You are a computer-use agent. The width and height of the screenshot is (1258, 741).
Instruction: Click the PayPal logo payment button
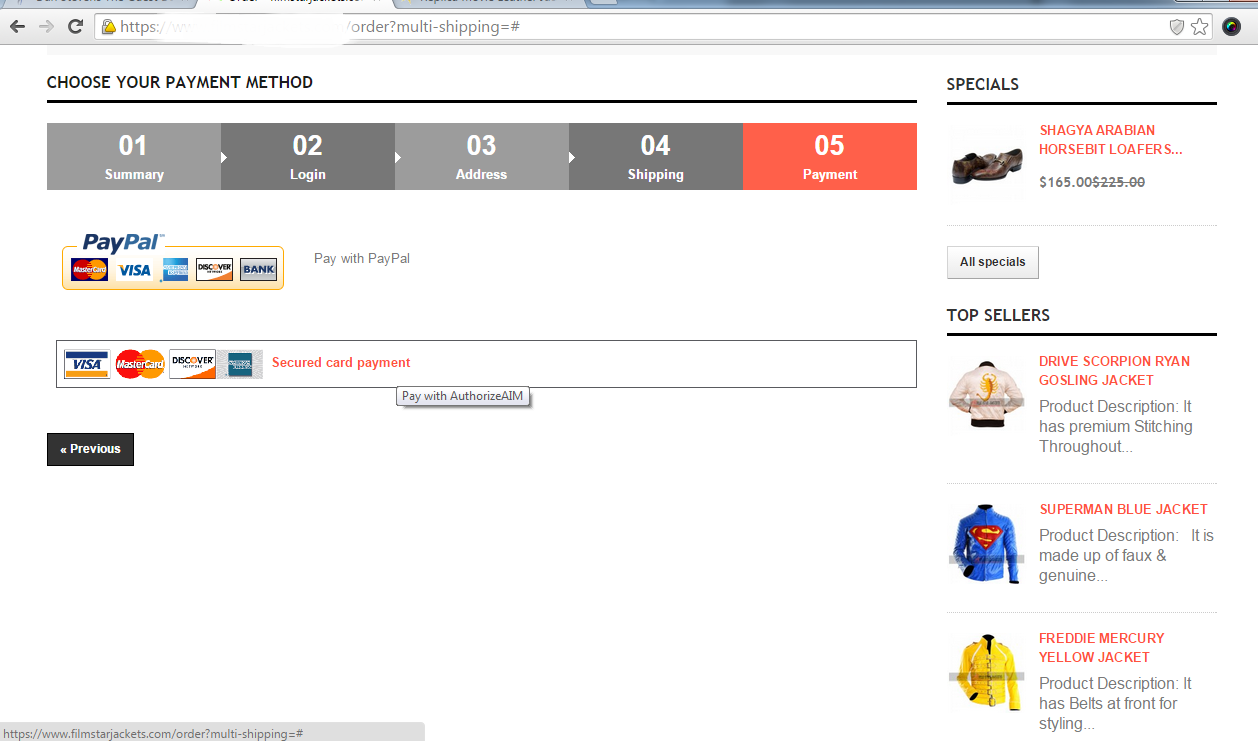coord(173,261)
